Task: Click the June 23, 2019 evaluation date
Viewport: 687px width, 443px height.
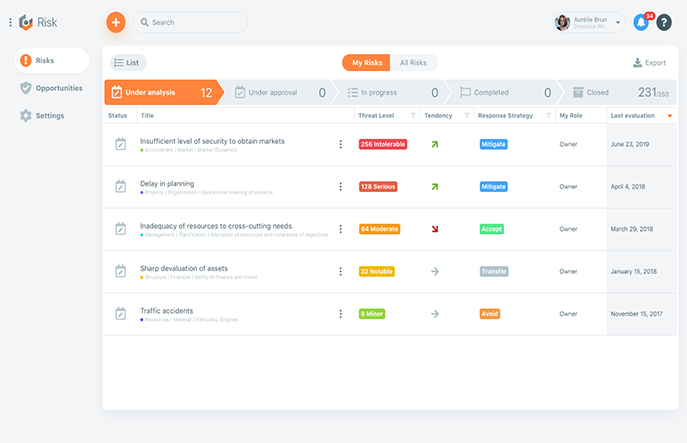Action: click(630, 144)
